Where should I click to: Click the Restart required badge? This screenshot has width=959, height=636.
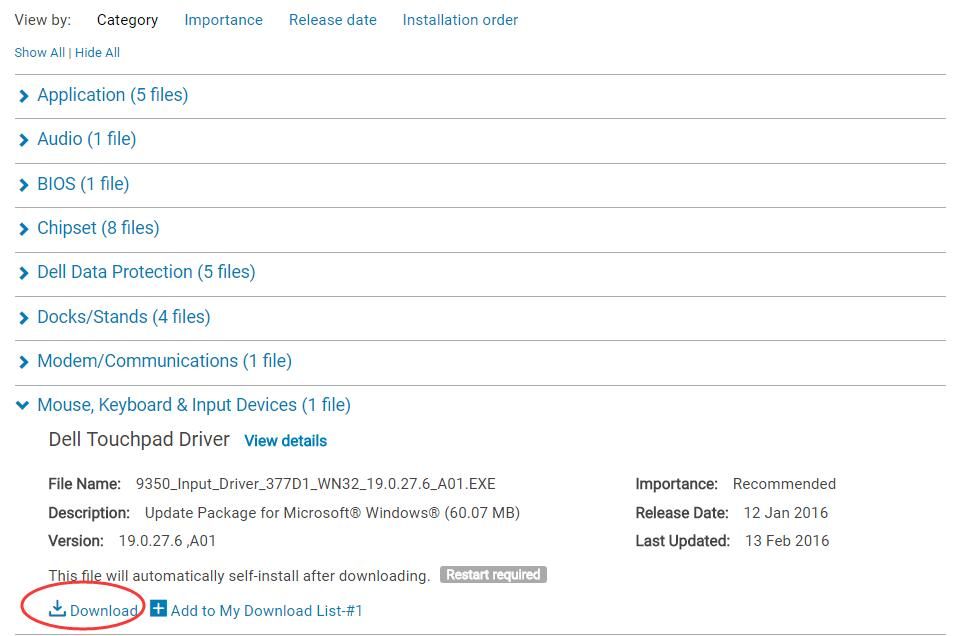click(x=493, y=575)
